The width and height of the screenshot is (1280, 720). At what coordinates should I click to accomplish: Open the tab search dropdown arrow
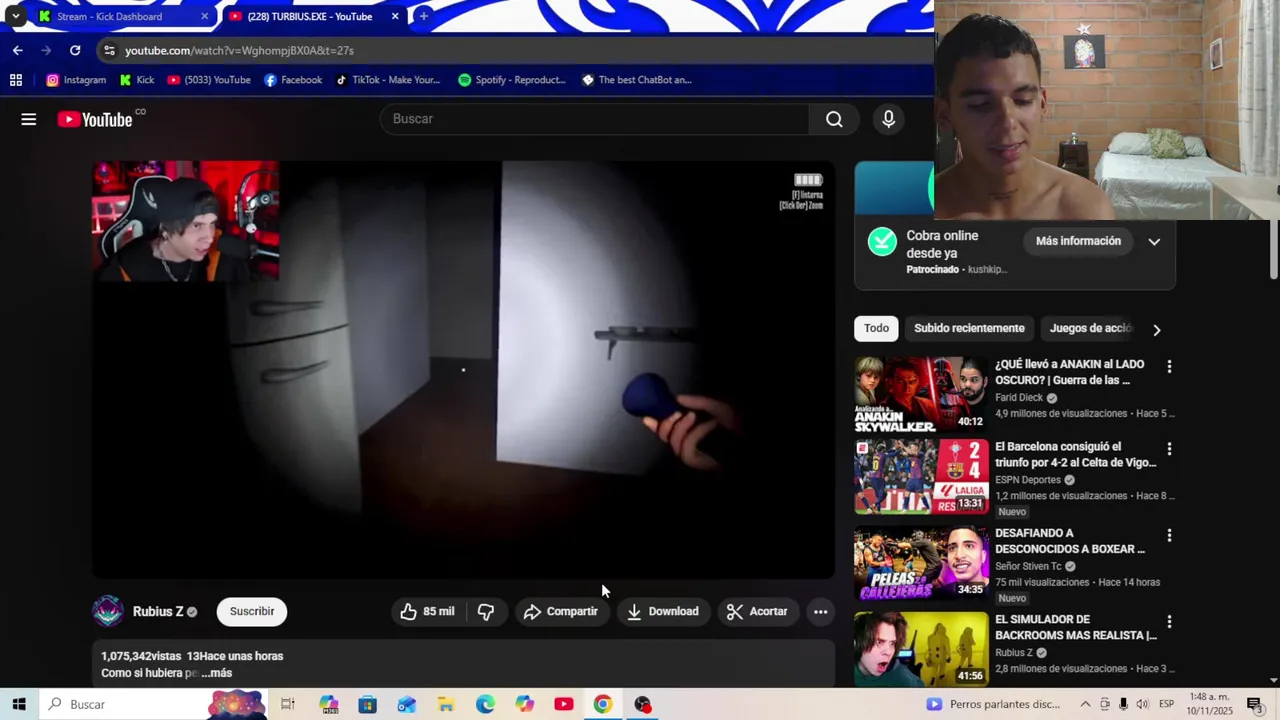pos(16,16)
